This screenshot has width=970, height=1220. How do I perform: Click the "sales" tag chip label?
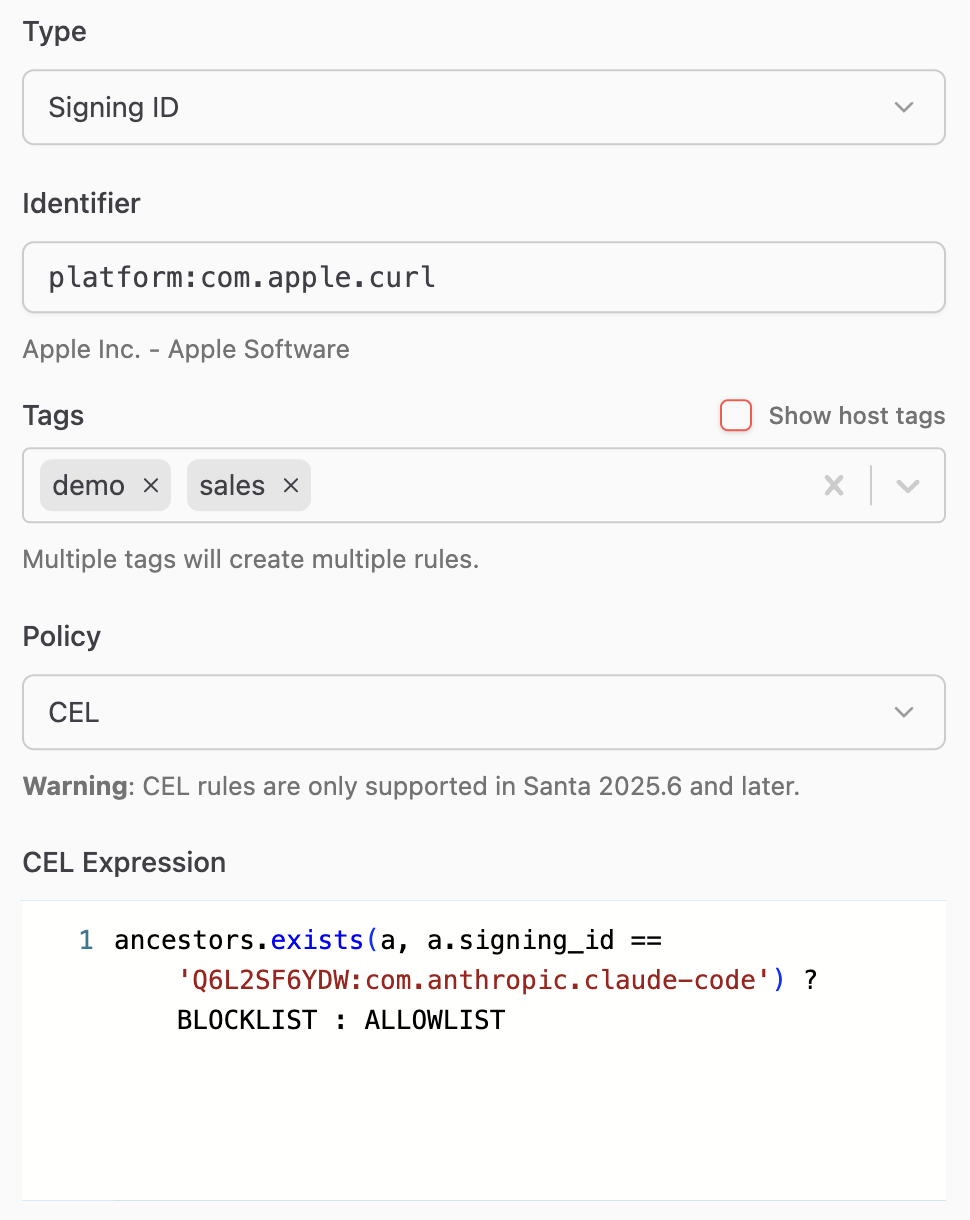click(x=232, y=486)
